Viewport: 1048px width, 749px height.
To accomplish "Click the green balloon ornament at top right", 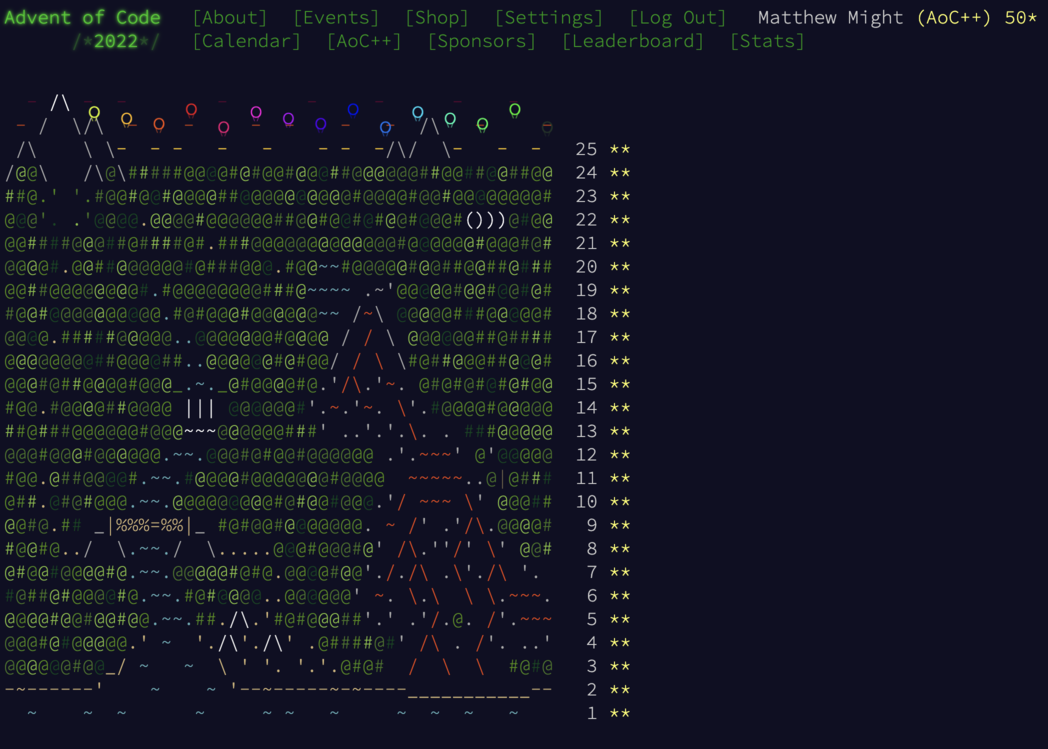I will point(515,110).
